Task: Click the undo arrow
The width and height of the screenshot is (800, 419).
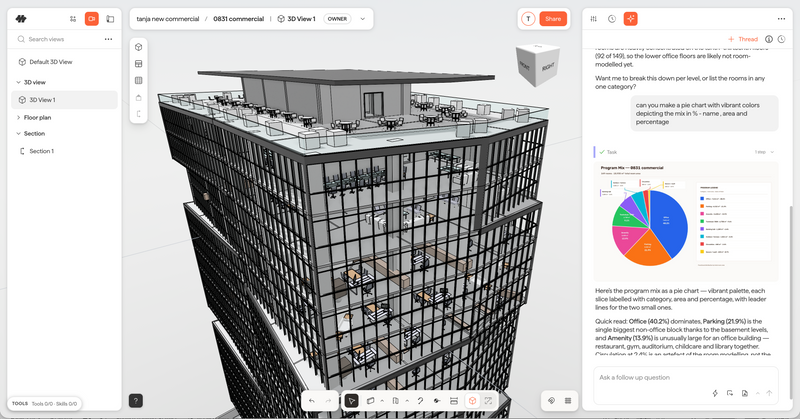Action: [x=312, y=401]
